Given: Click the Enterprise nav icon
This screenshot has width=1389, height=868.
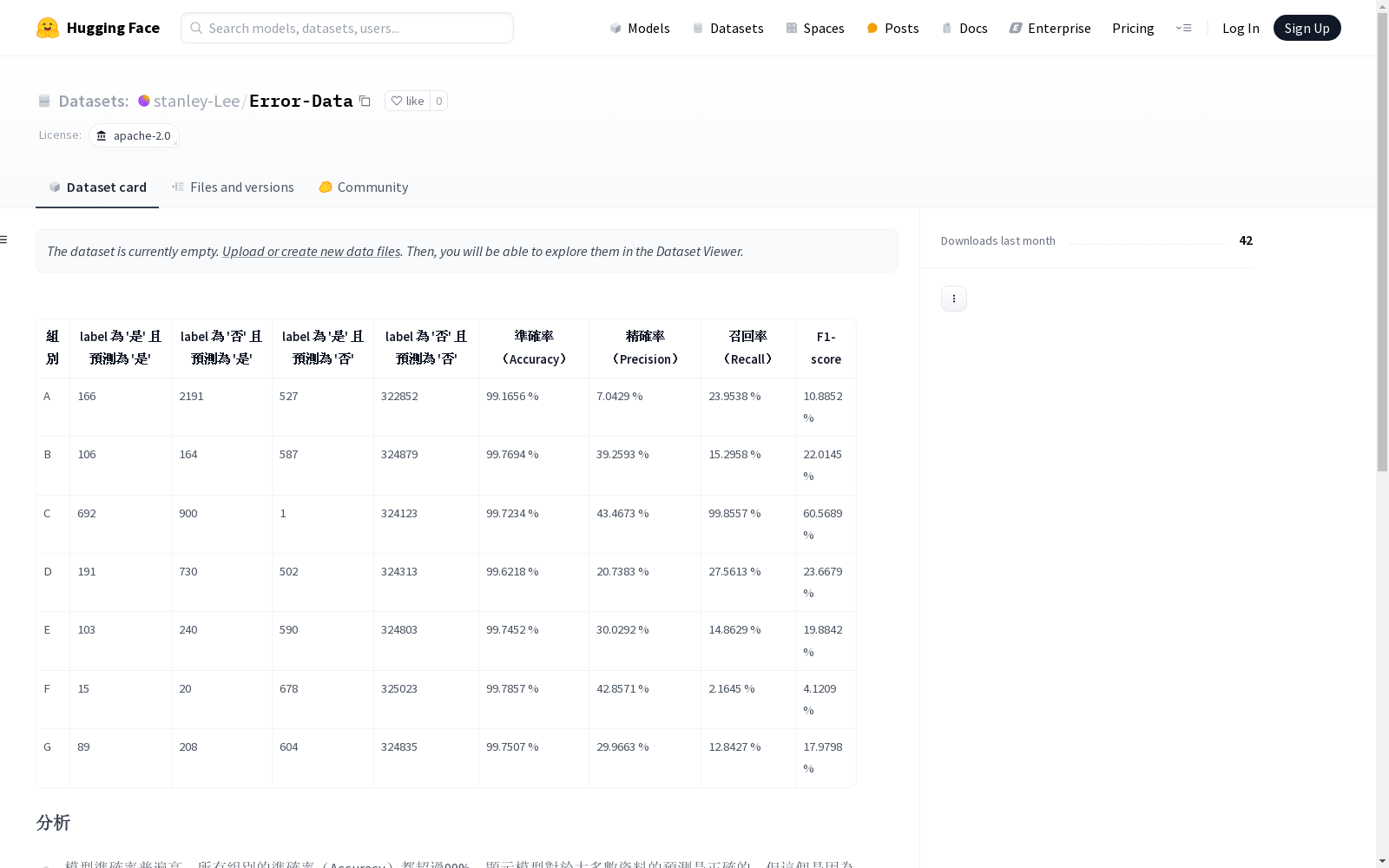Looking at the screenshot, I should 1015,28.
